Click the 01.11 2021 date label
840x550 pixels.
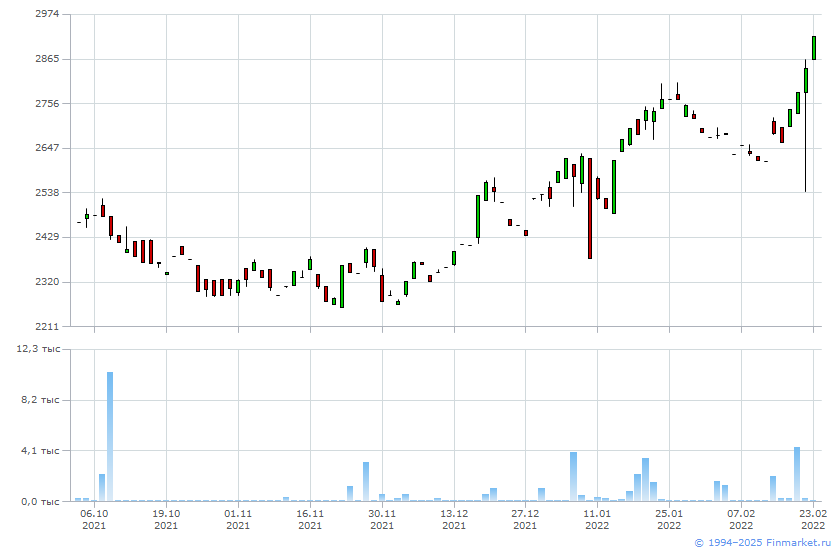[238, 519]
